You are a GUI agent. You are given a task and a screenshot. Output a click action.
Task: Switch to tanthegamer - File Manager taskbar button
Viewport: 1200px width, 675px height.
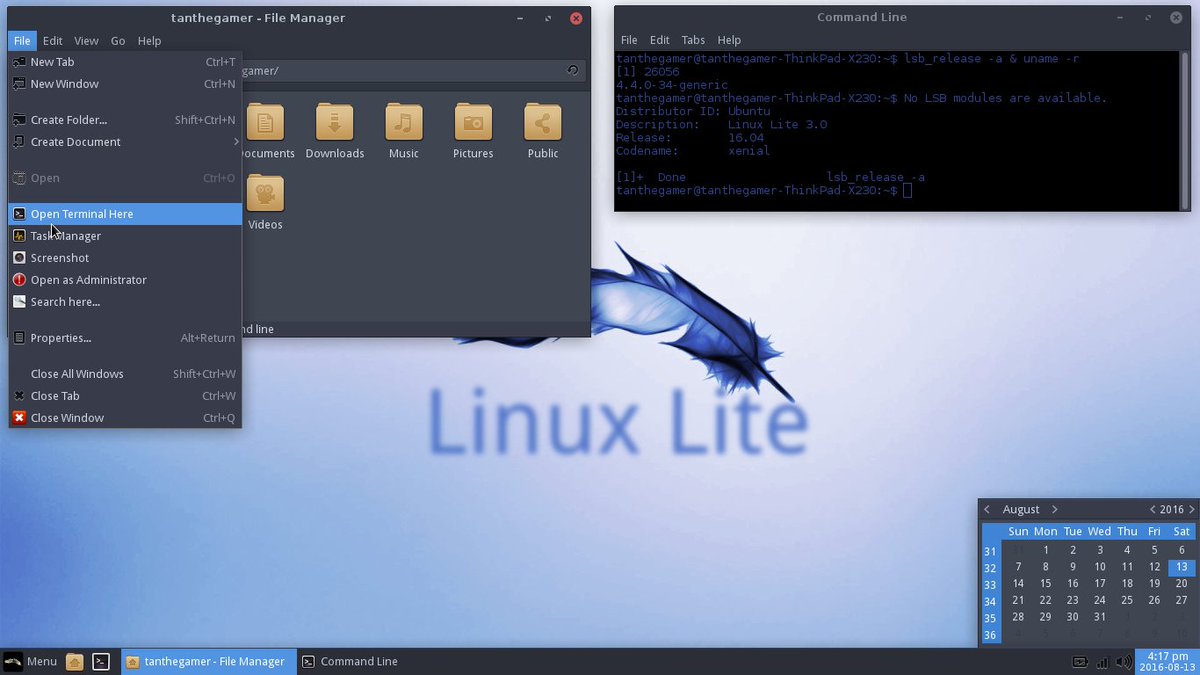click(208, 661)
